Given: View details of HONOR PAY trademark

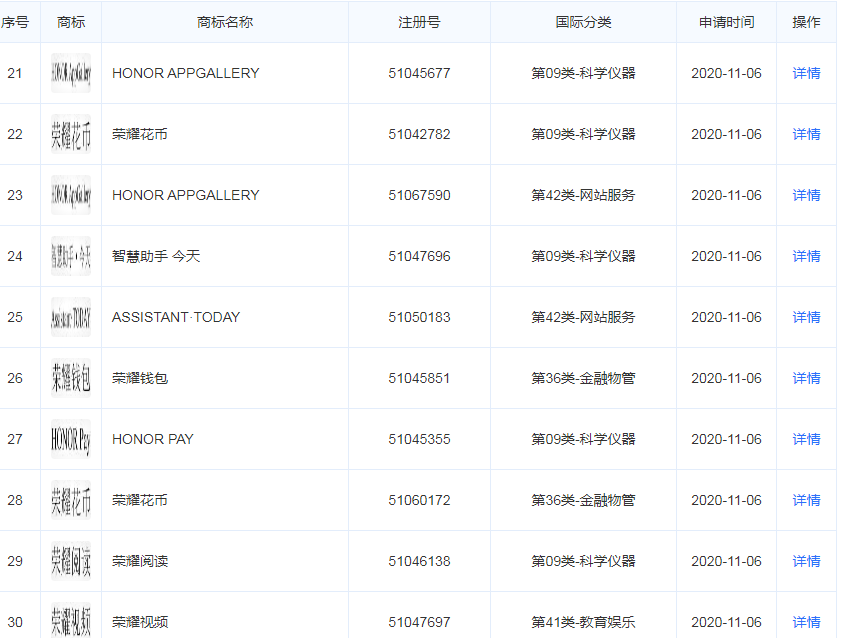Looking at the screenshot, I should [x=806, y=439].
